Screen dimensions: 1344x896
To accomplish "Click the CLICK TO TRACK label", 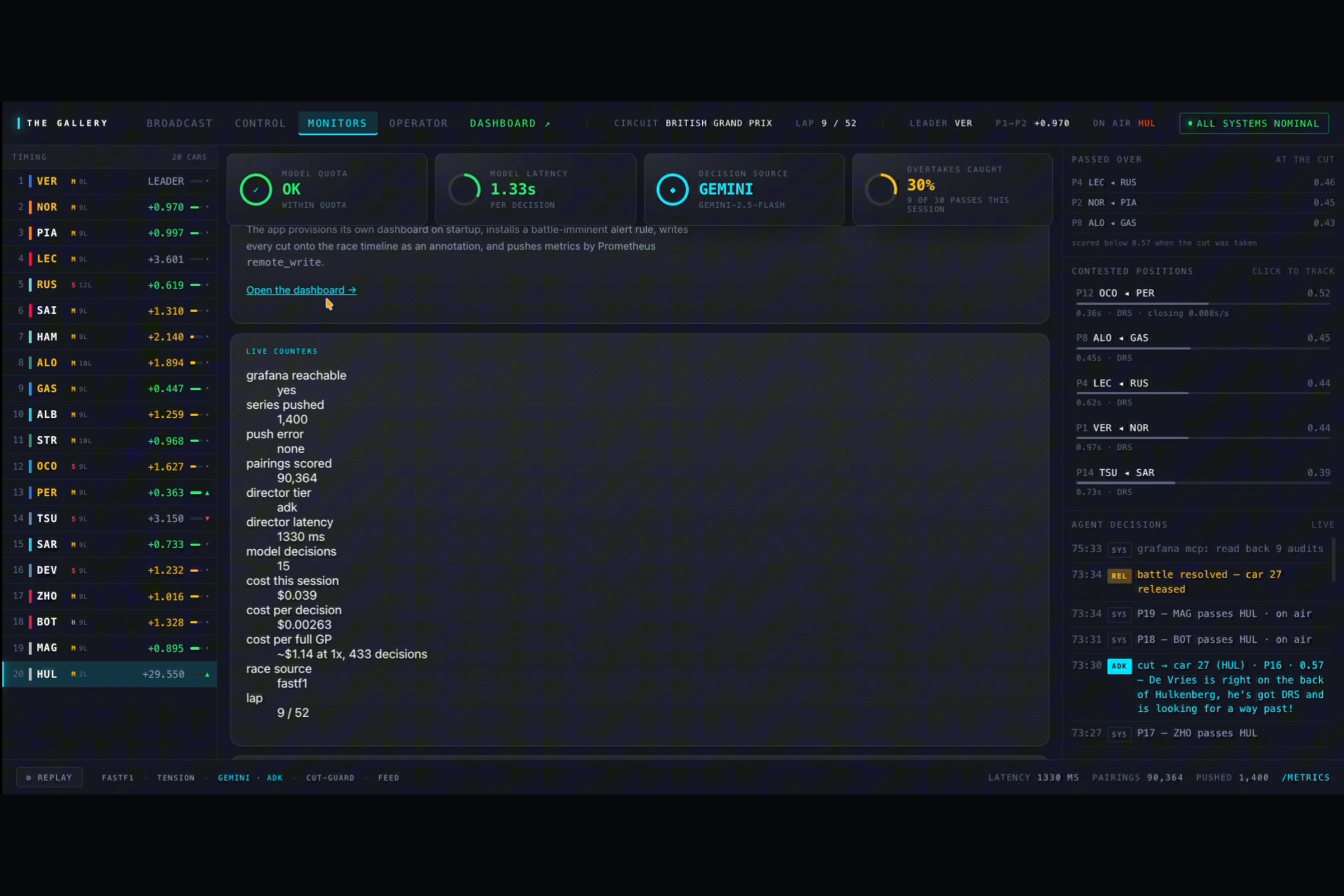I will point(1292,271).
